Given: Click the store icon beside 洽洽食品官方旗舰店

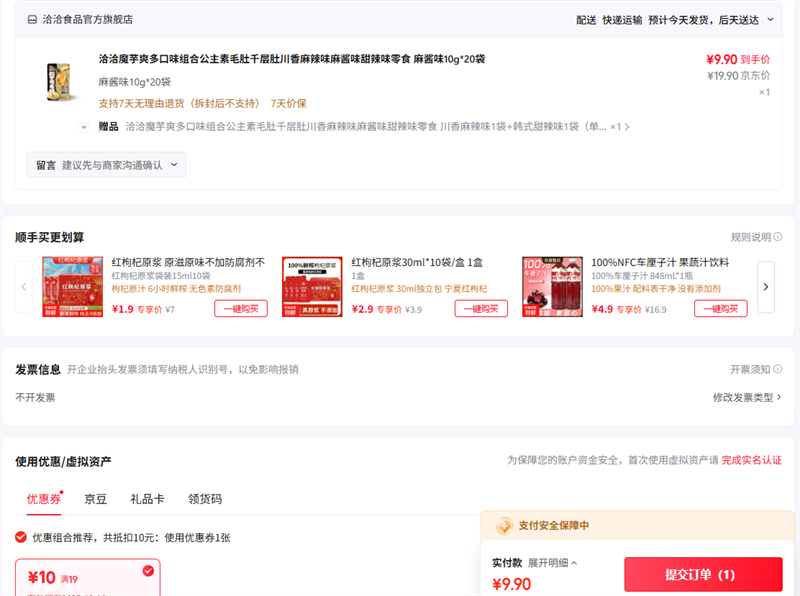Looking at the screenshot, I should click(33, 19).
